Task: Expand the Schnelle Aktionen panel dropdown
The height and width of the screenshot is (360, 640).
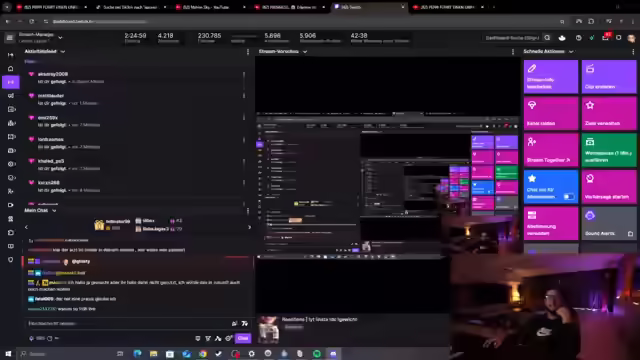Action: point(571,52)
